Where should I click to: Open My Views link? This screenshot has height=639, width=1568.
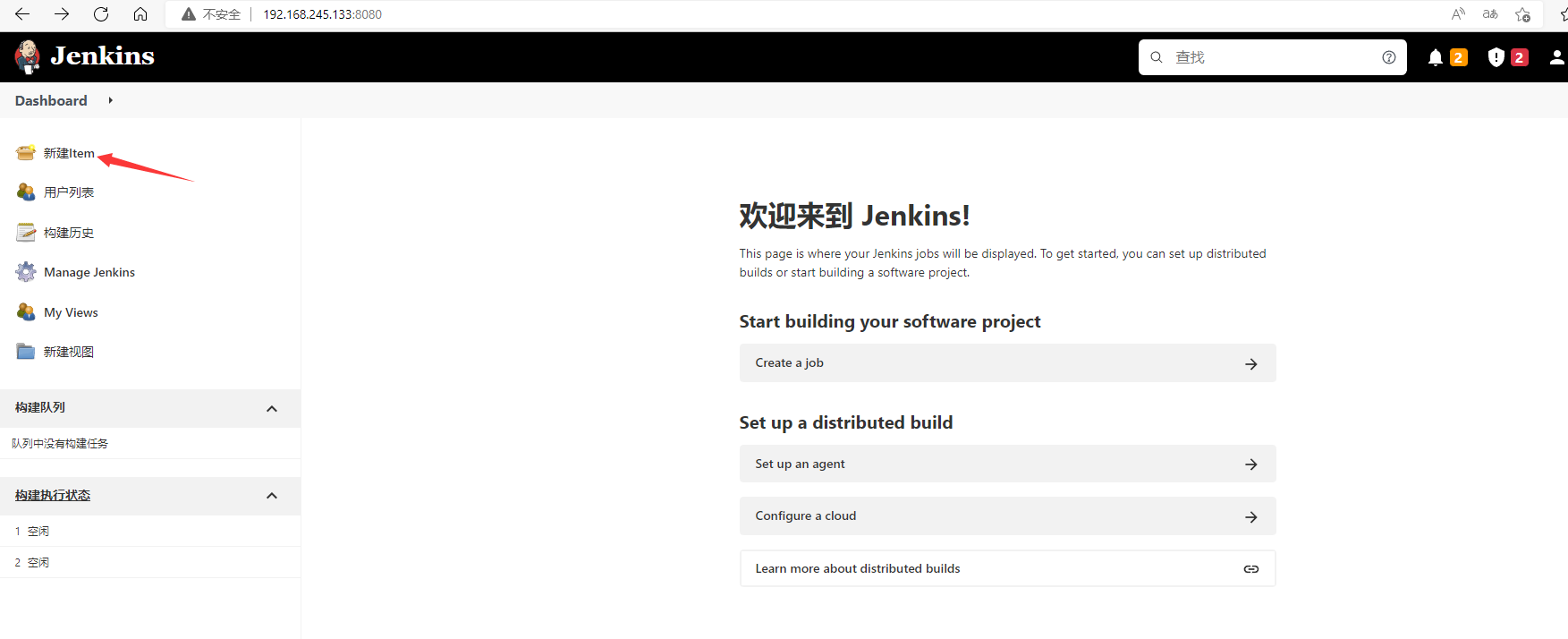71,312
